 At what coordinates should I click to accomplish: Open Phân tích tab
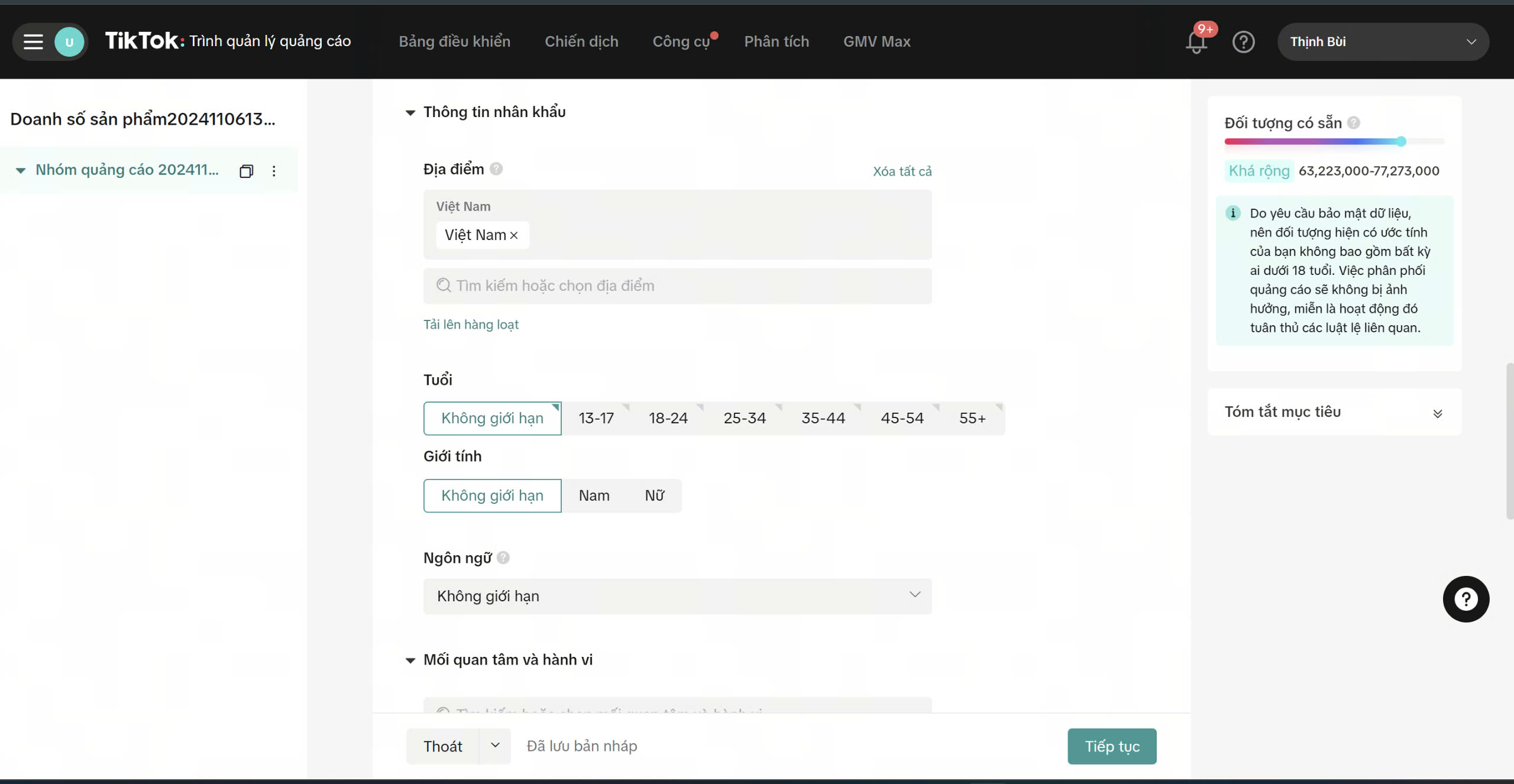pos(777,41)
